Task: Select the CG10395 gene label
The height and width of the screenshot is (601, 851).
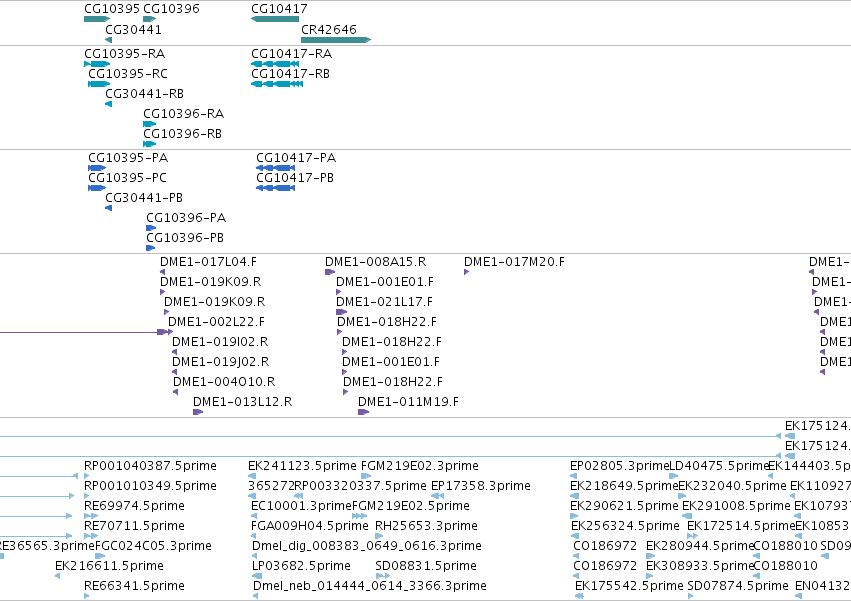Action: (x=112, y=9)
